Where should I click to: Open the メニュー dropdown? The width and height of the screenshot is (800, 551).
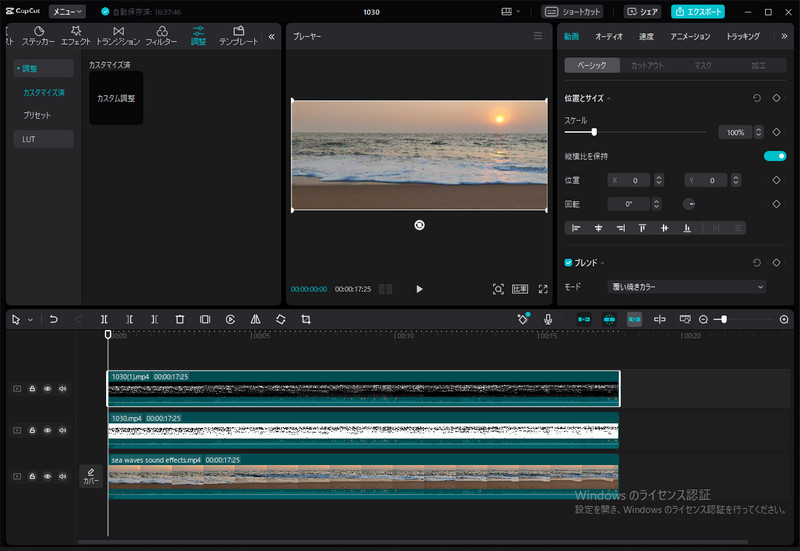(67, 11)
